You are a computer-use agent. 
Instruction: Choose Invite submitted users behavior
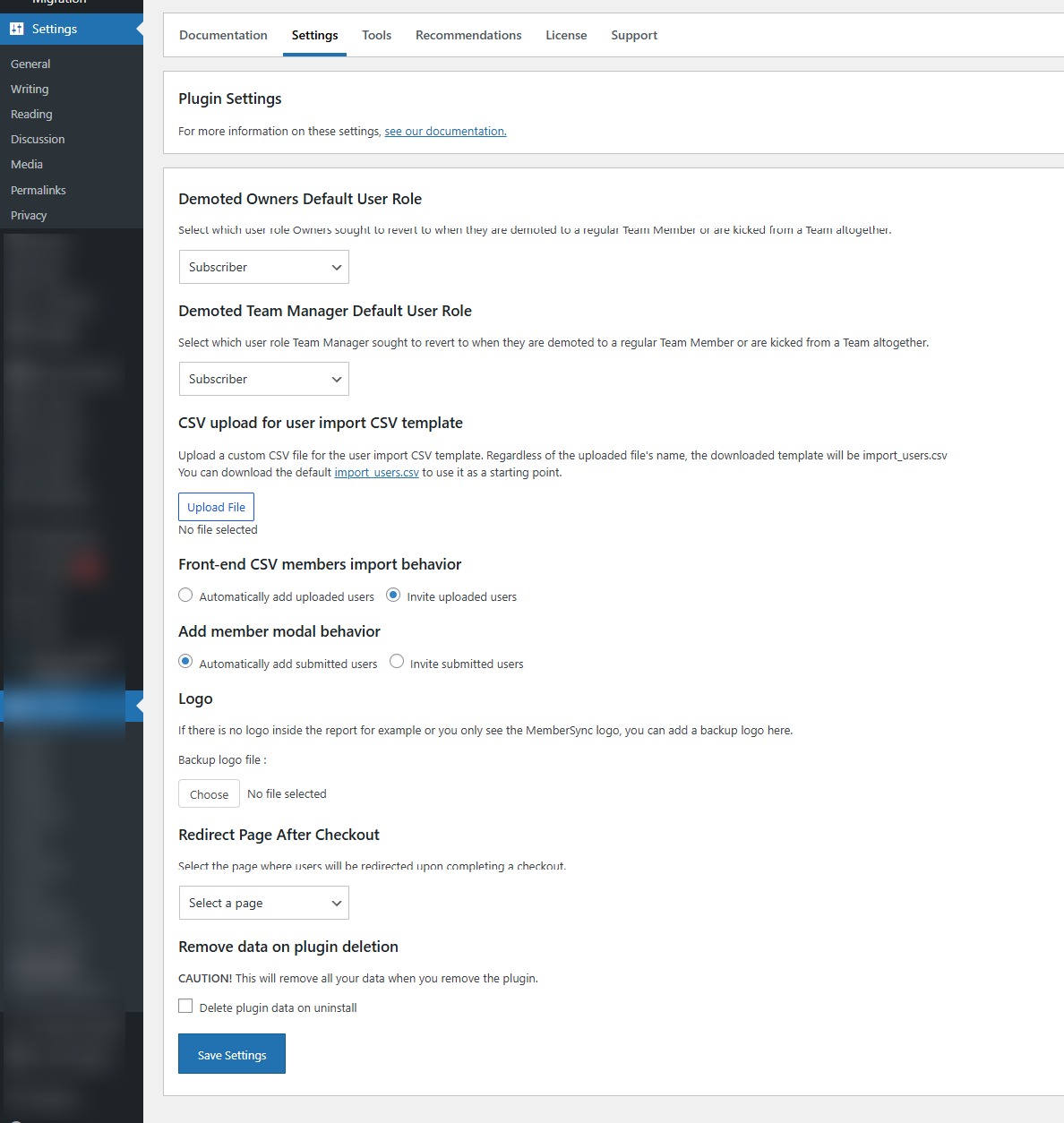point(397,661)
